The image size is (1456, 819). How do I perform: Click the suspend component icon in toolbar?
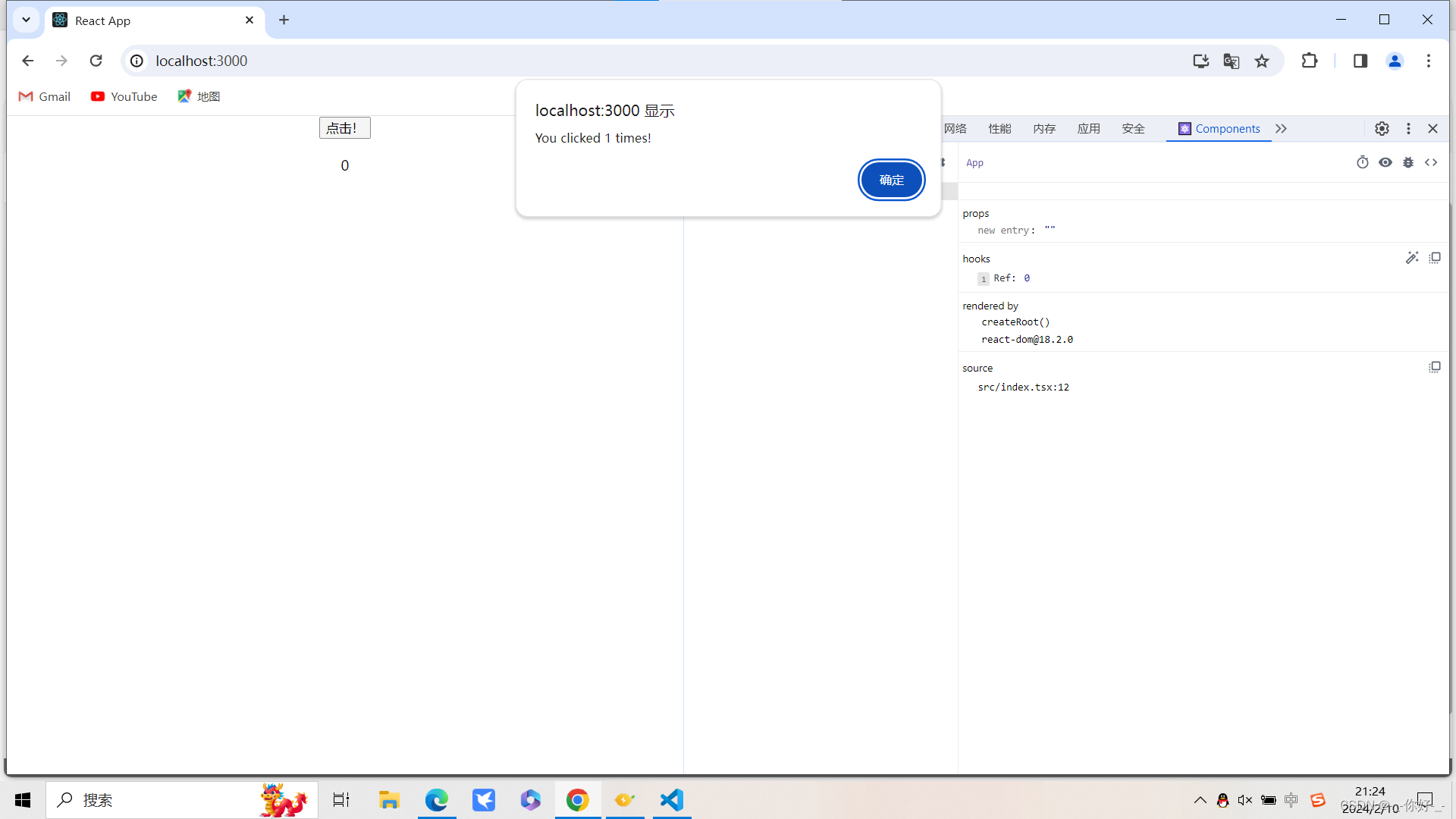pyautogui.click(x=1362, y=162)
